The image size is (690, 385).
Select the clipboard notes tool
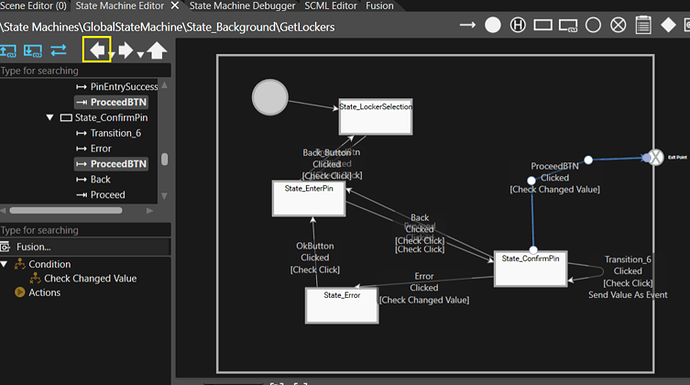(643, 25)
